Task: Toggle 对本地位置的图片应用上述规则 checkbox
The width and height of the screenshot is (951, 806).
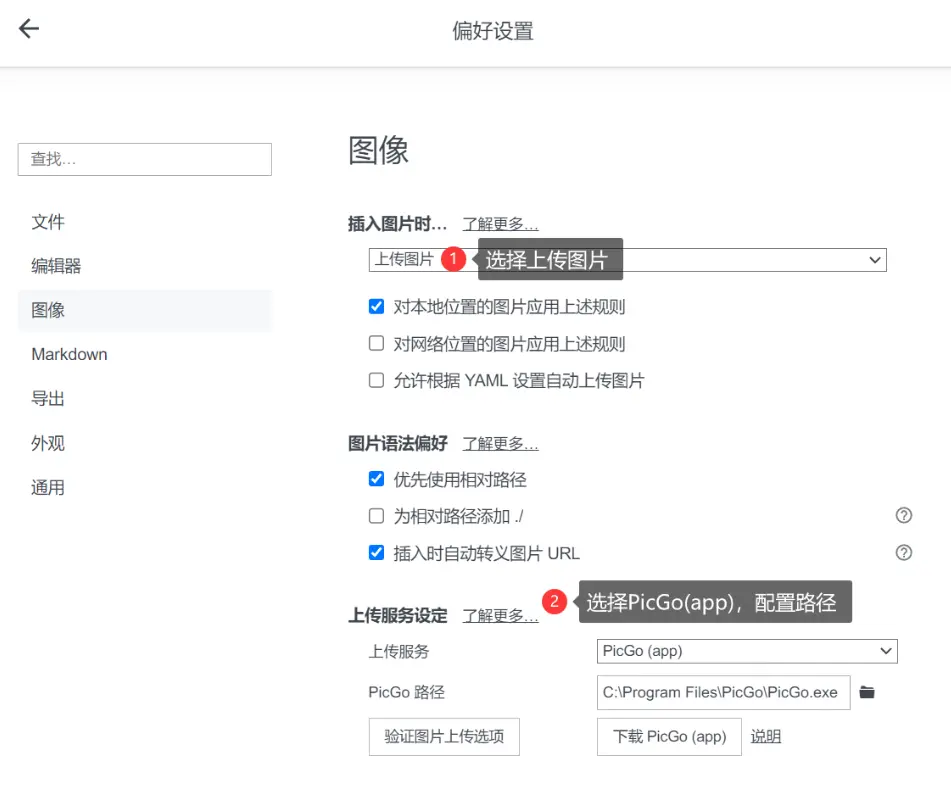Action: point(377,306)
